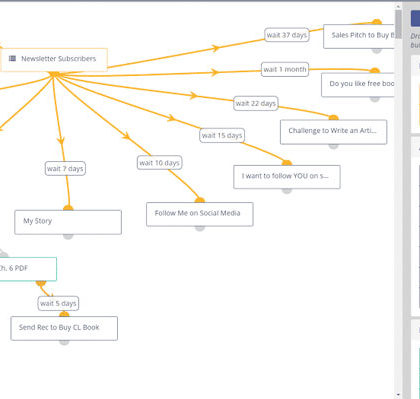Open the Challenge to Write an Article node
Screen dimensions: 420x399
(x=333, y=132)
